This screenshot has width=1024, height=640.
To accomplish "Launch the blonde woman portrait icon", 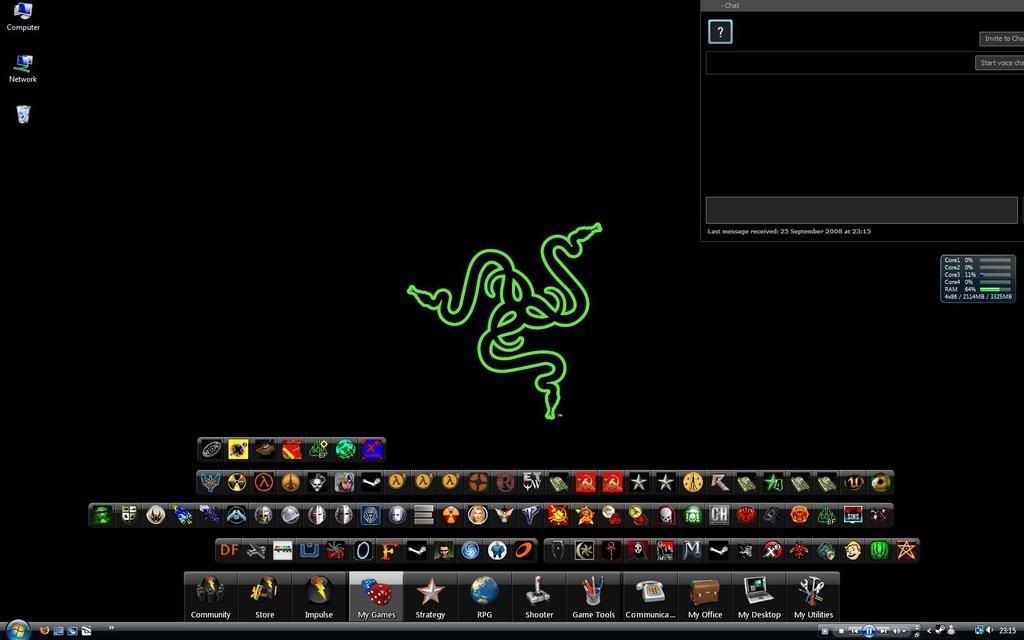I will coord(477,515).
